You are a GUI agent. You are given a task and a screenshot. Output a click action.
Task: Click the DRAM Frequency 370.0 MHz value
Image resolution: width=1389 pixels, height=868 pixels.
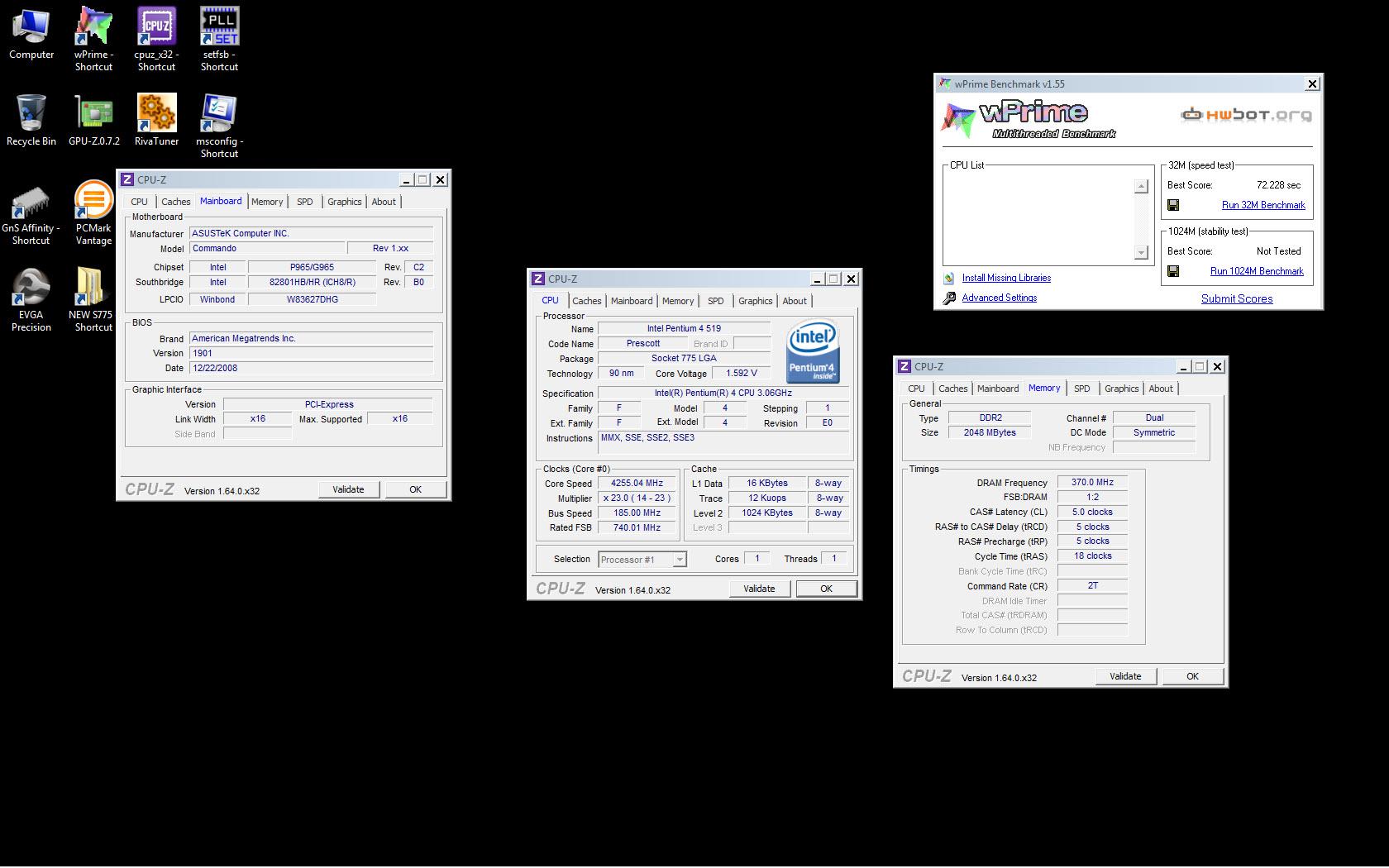(x=1092, y=483)
